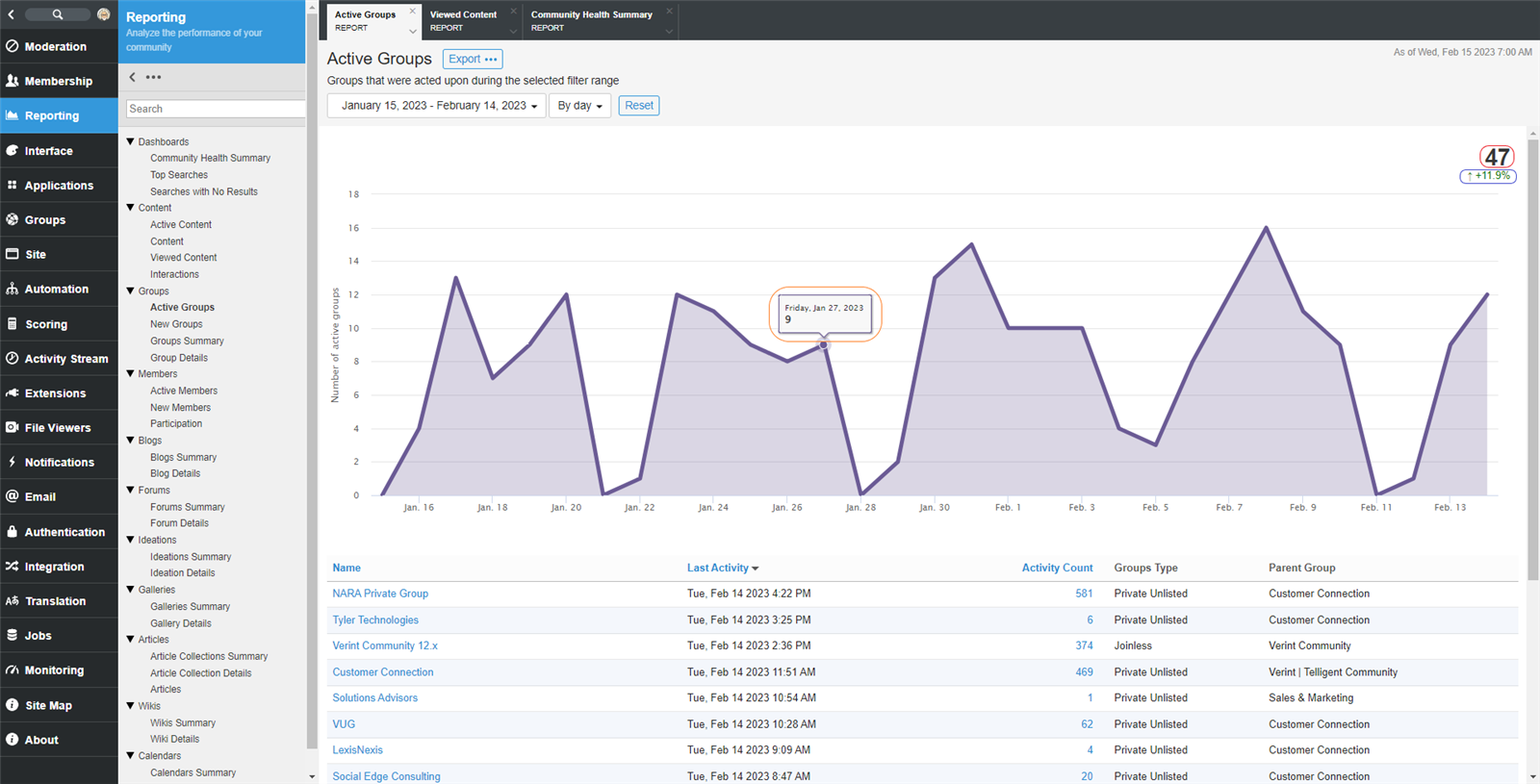Close the Viewed Content report tab
This screenshot has width=1540, height=784.
513,11
